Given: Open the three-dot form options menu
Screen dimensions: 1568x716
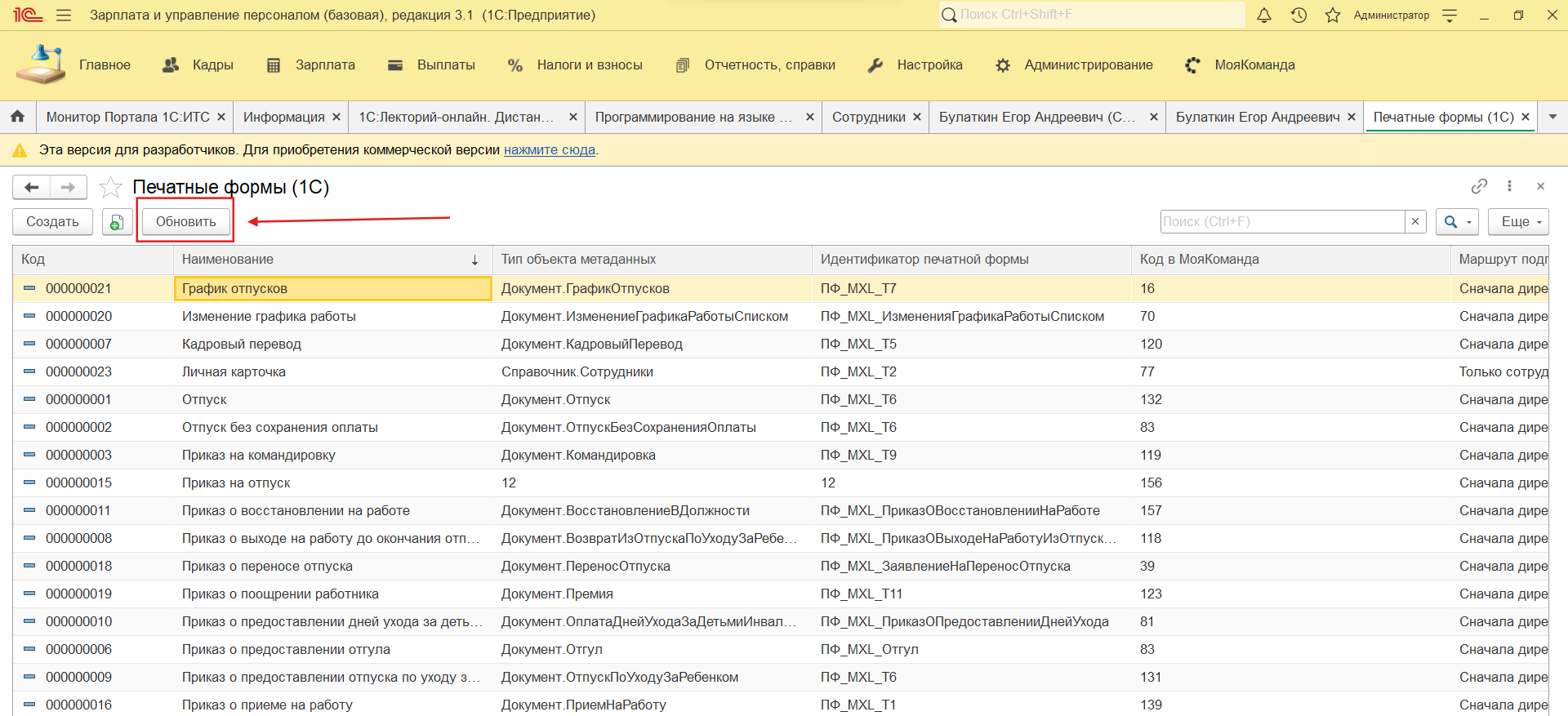Looking at the screenshot, I should coord(1509,186).
